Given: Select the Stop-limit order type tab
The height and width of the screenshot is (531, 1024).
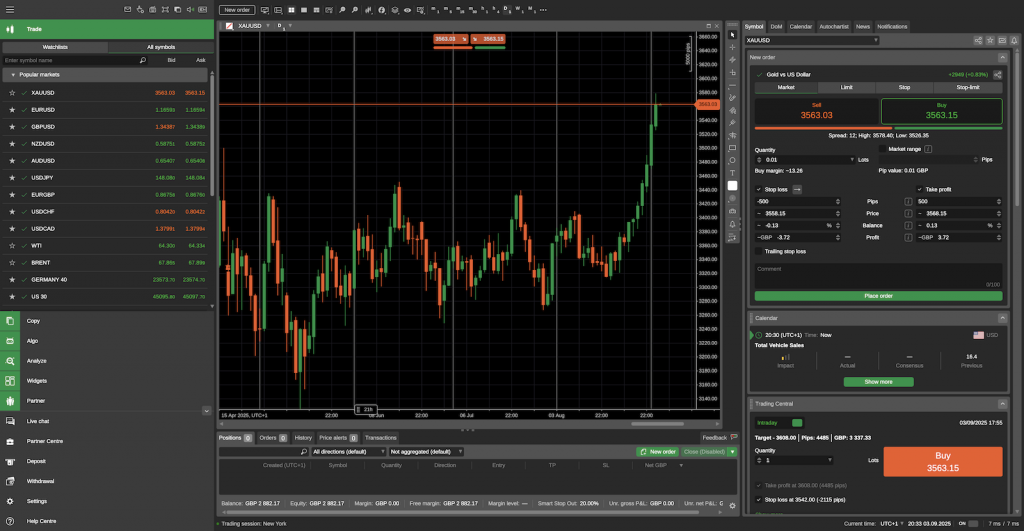Looking at the screenshot, I should tap(967, 87).
